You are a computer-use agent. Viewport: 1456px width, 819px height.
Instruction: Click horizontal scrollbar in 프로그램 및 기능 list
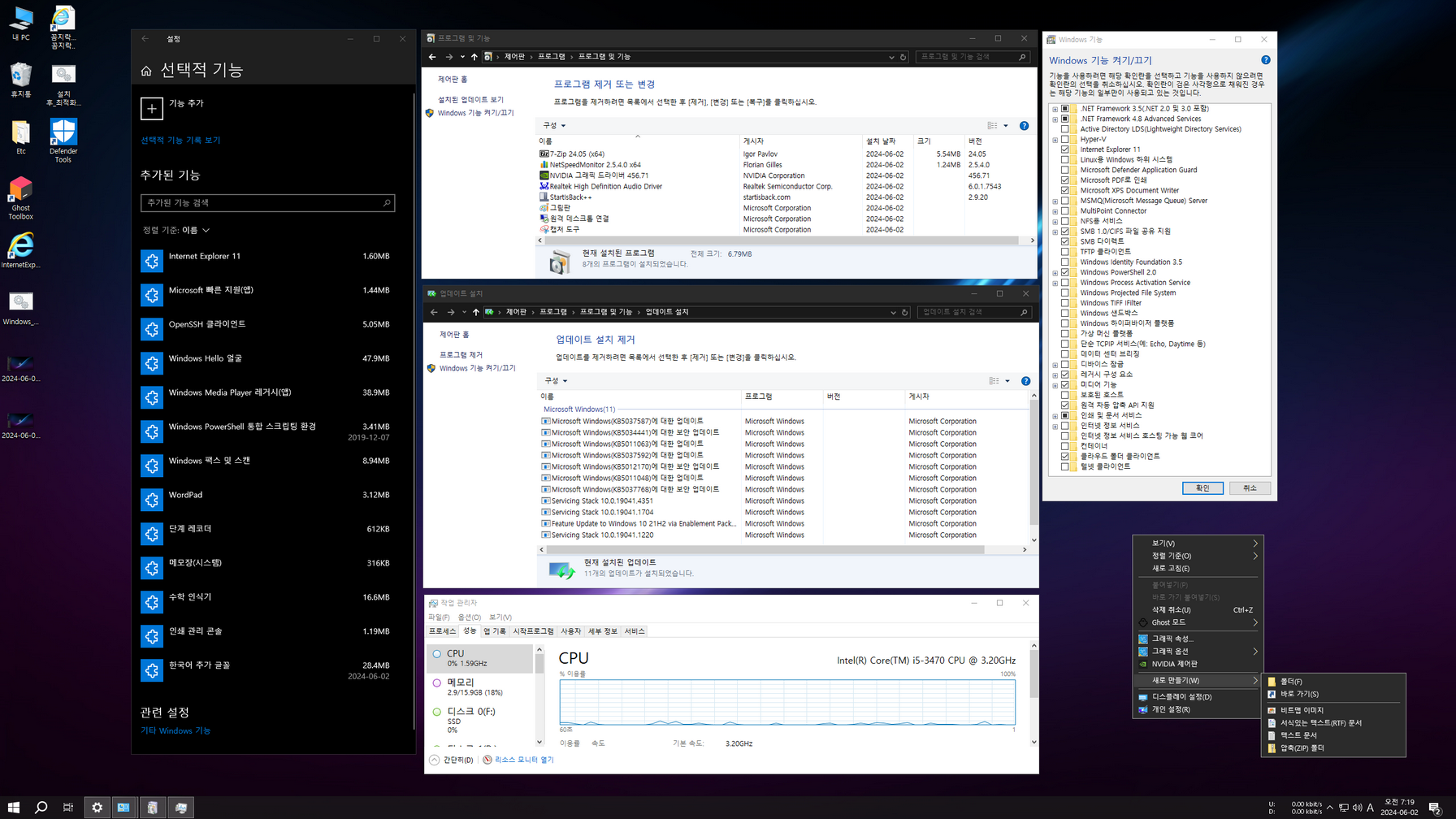[x=780, y=240]
